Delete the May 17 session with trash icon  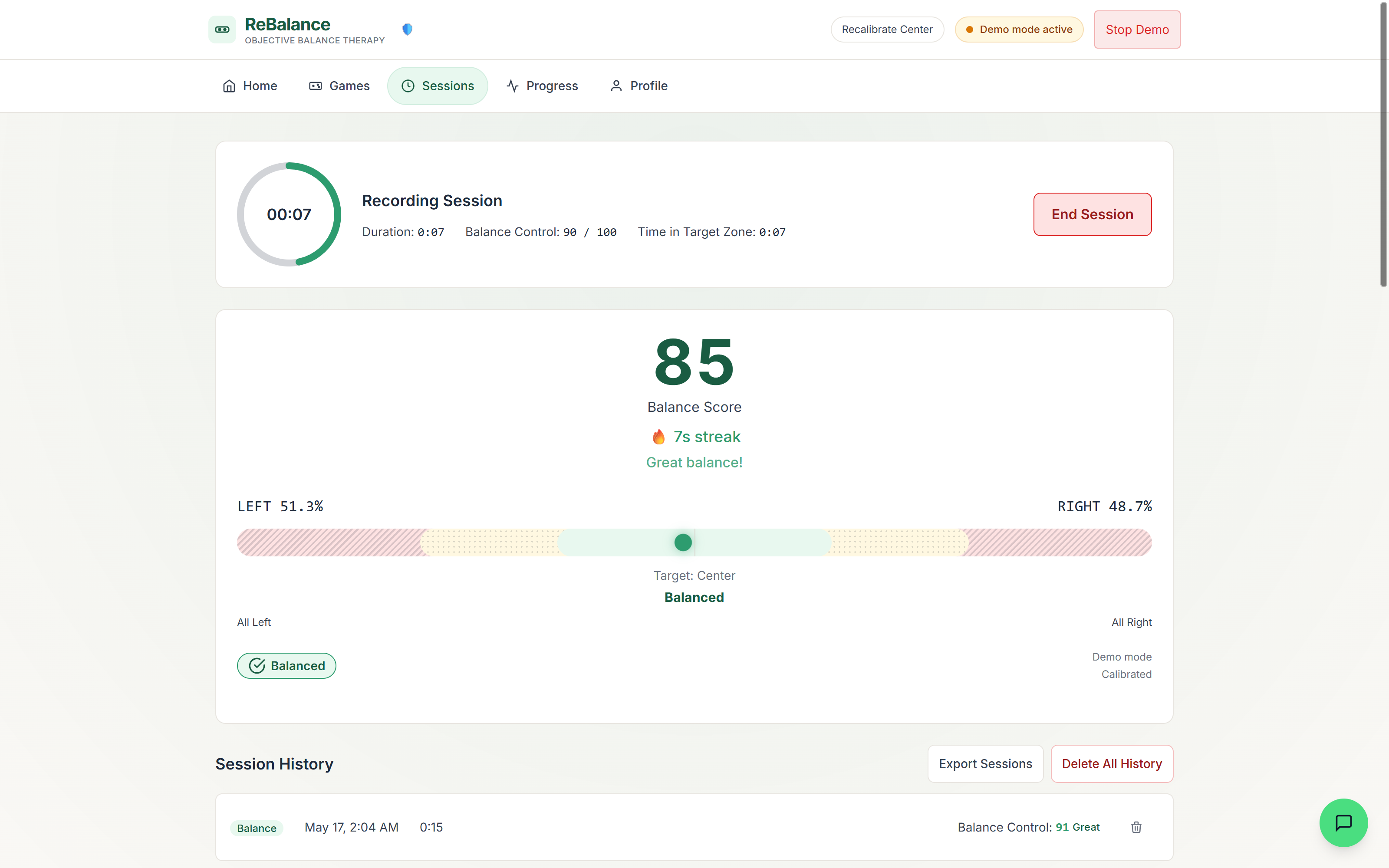tap(1136, 827)
